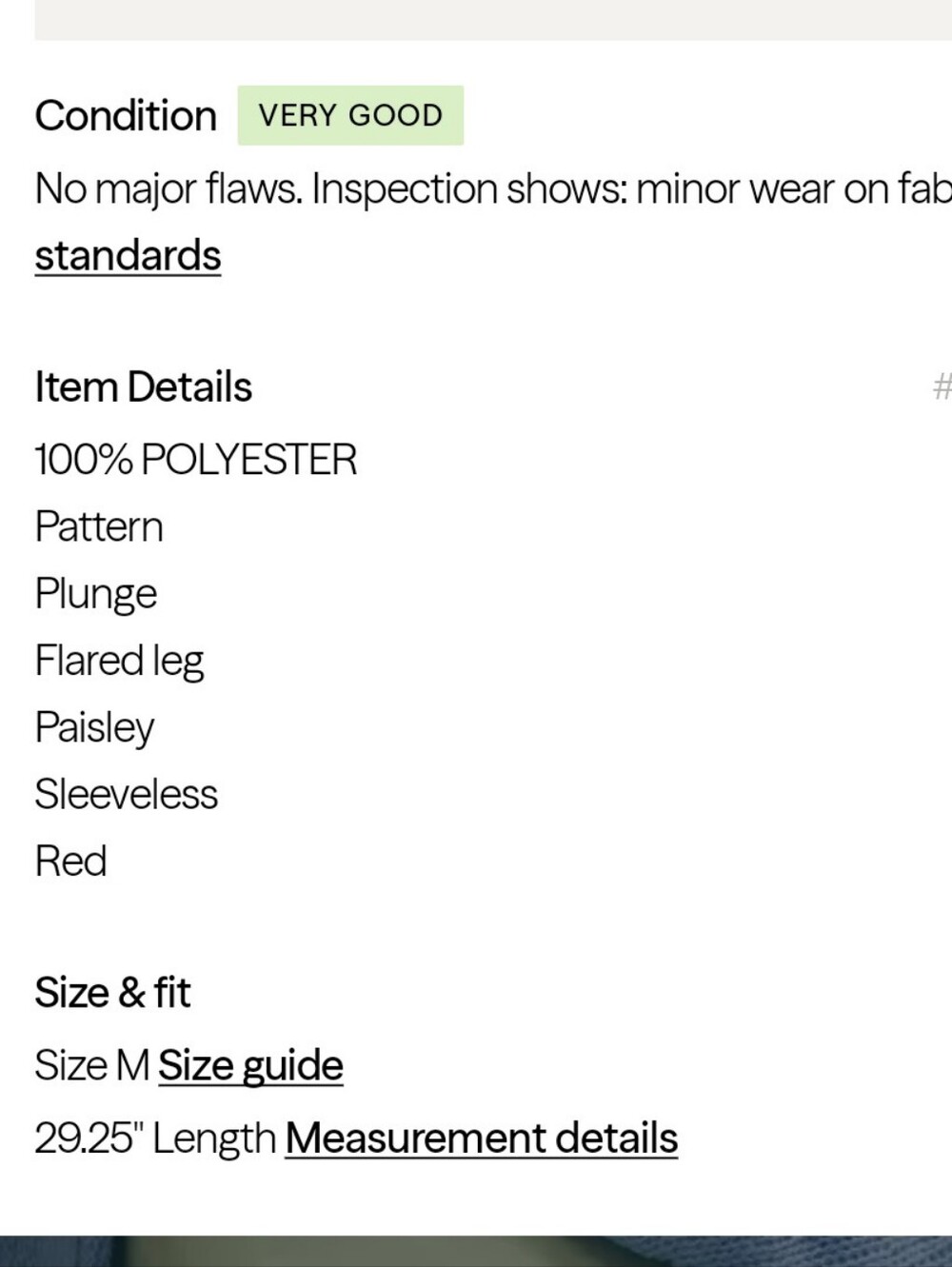The image size is (952, 1267).
Task: Click the Sleeveless detail text
Action: point(127,794)
